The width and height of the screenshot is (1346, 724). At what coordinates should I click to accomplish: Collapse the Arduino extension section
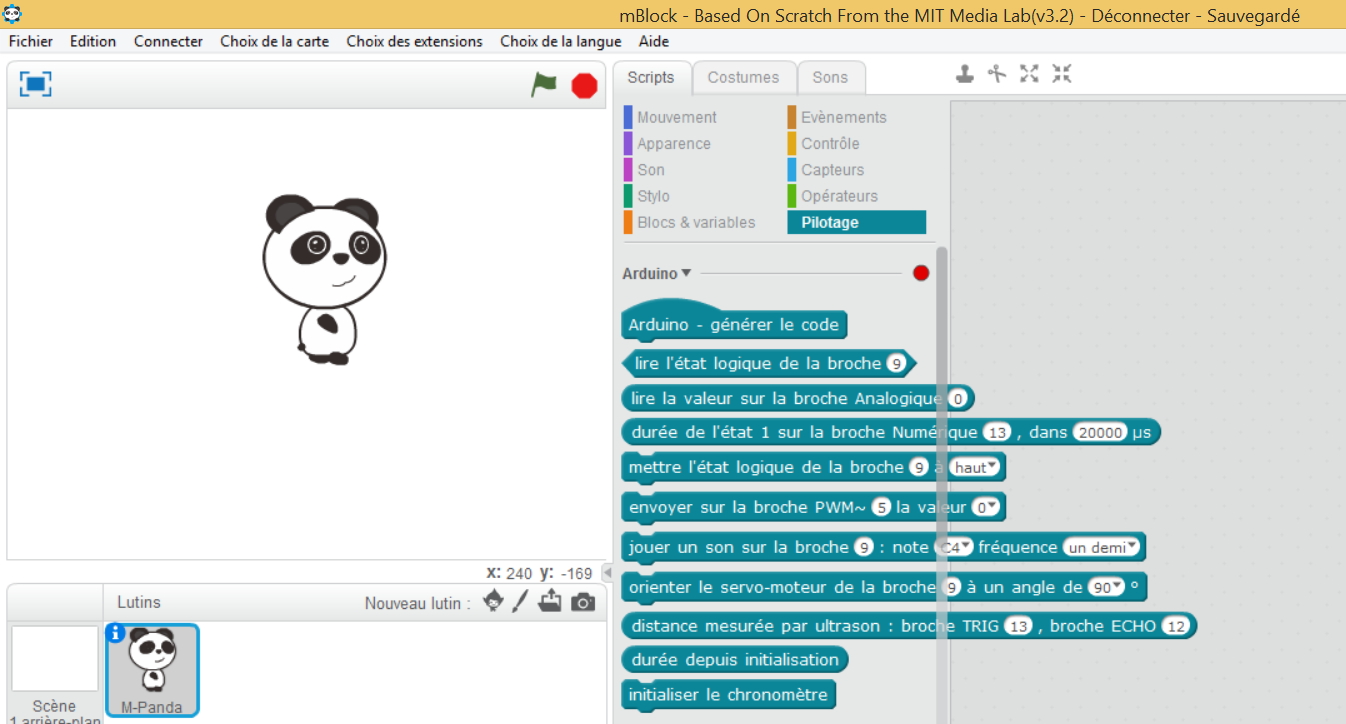[x=686, y=273]
